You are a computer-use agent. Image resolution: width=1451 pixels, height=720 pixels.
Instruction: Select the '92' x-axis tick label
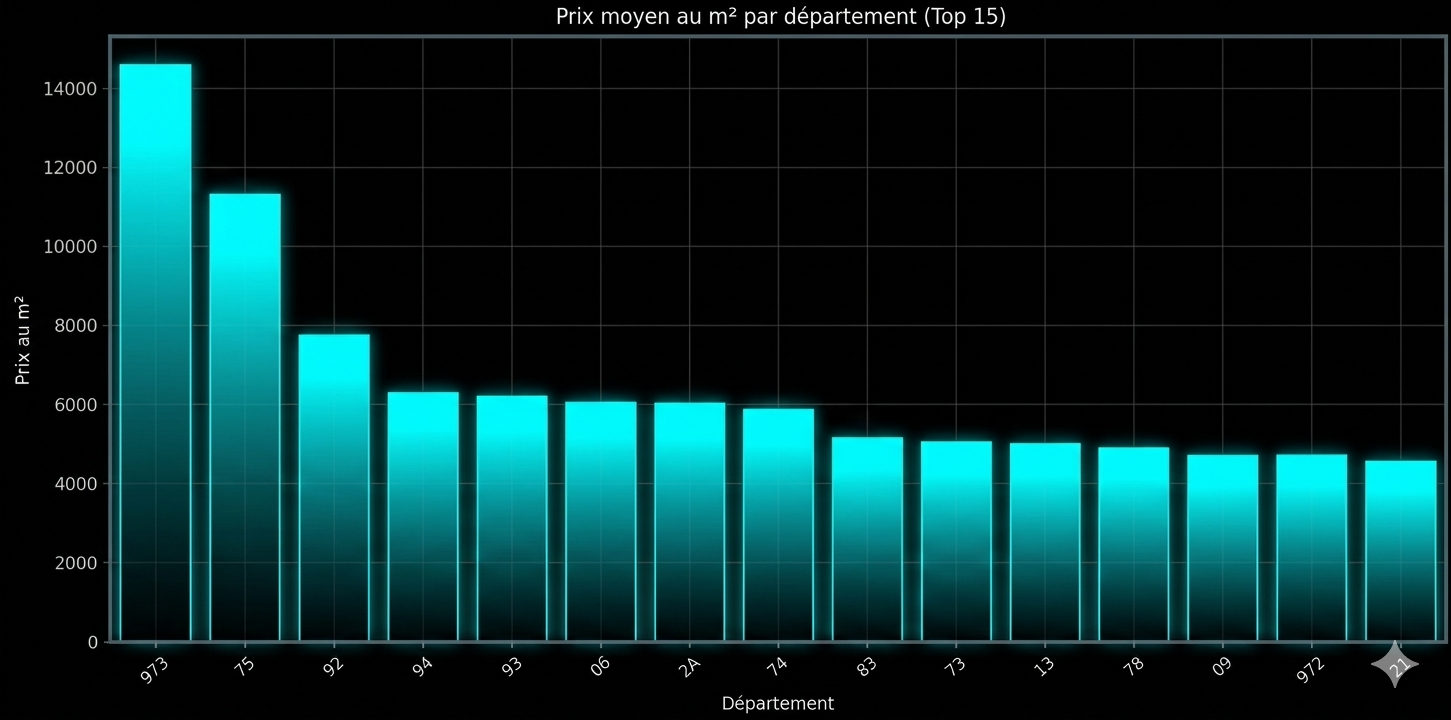334,666
